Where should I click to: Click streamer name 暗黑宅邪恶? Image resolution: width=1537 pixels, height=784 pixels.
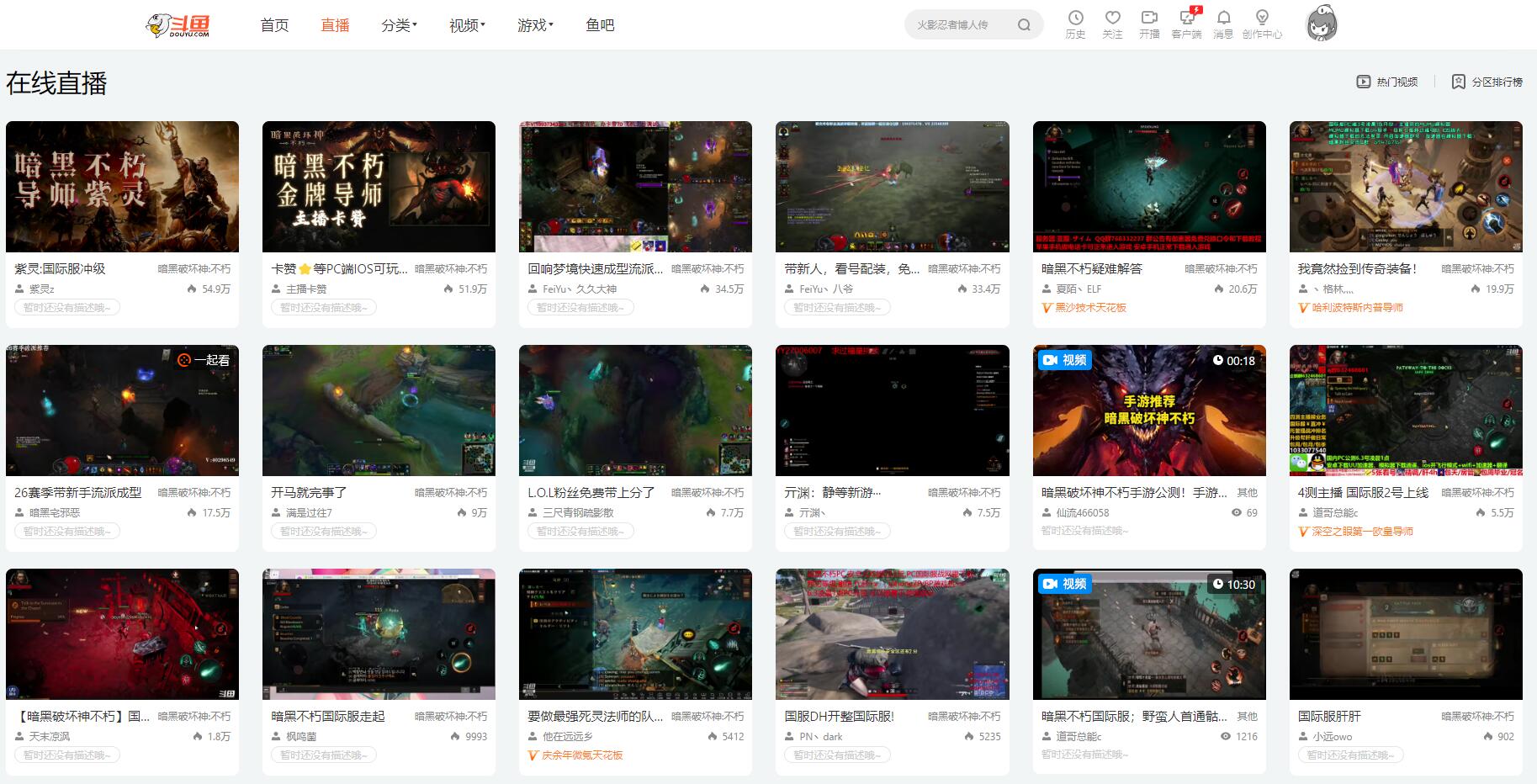pos(55,512)
